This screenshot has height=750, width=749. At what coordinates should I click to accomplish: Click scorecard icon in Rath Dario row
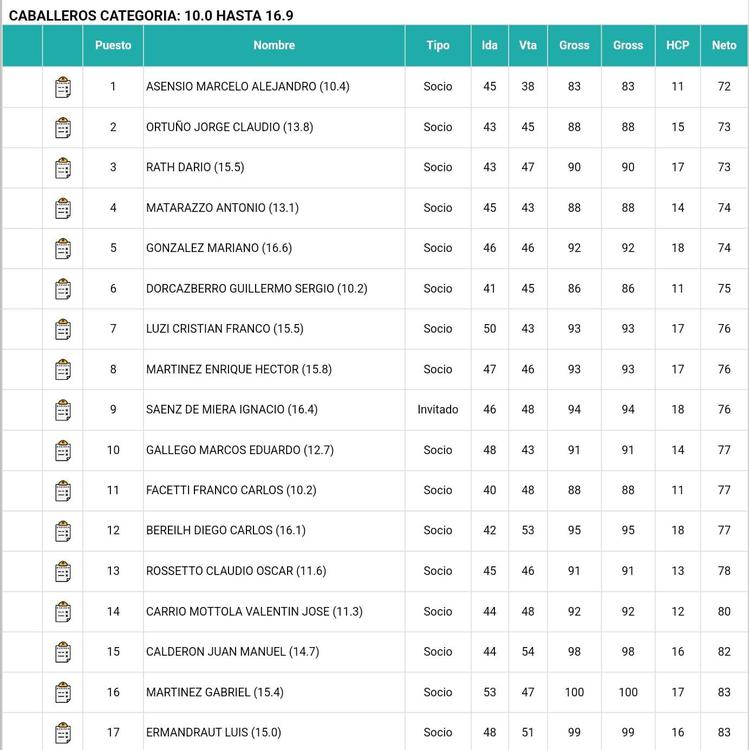point(63,168)
